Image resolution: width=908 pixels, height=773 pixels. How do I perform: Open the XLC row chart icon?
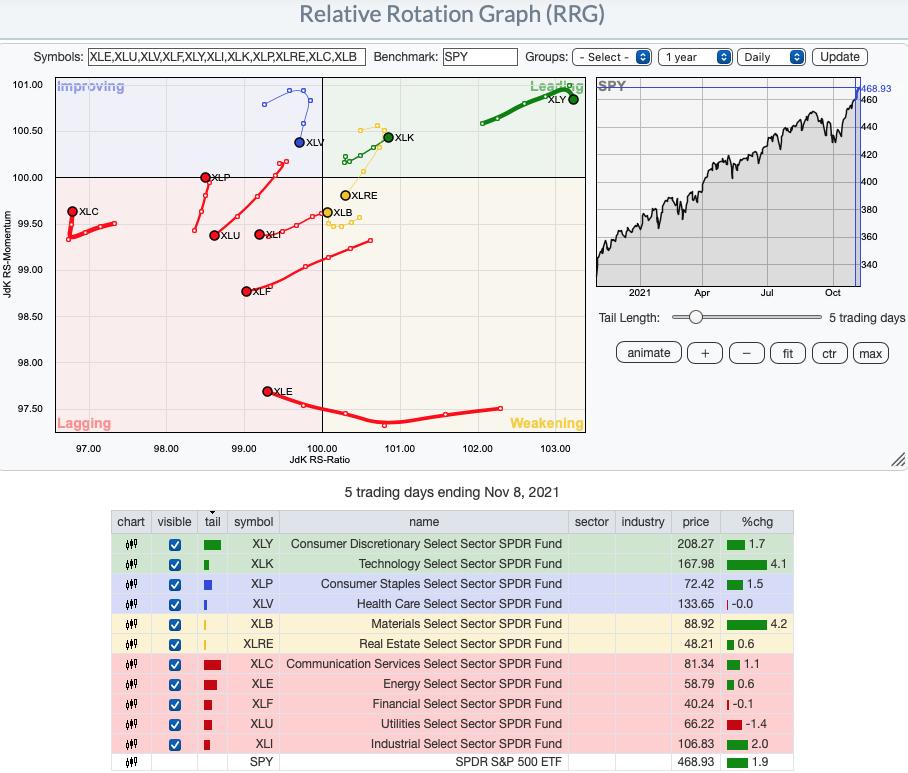pos(131,664)
